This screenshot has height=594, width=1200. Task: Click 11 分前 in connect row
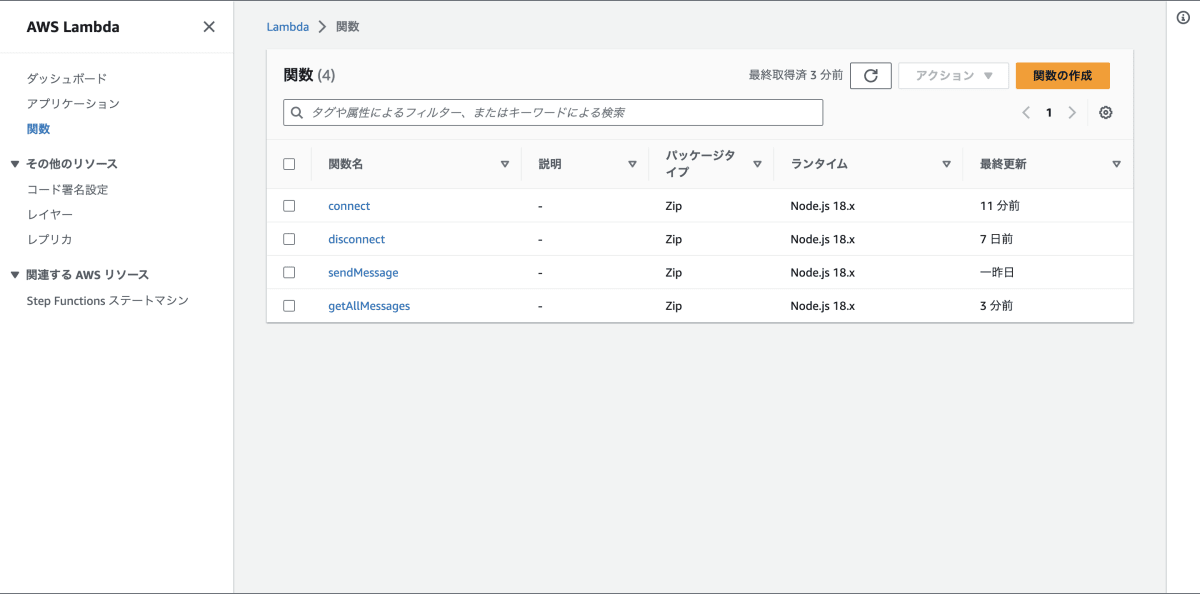1000,206
